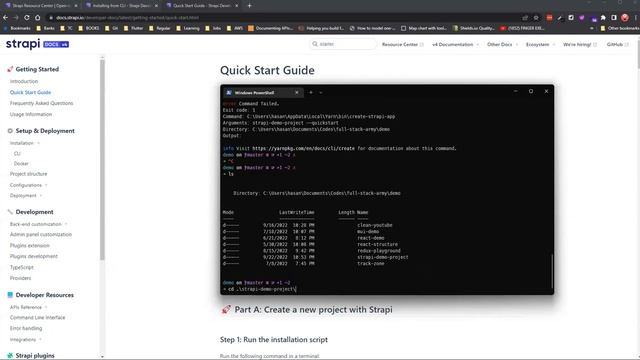The height and width of the screenshot is (360, 640).
Task: Reload the page with the refresh icon
Action: click(27, 18)
